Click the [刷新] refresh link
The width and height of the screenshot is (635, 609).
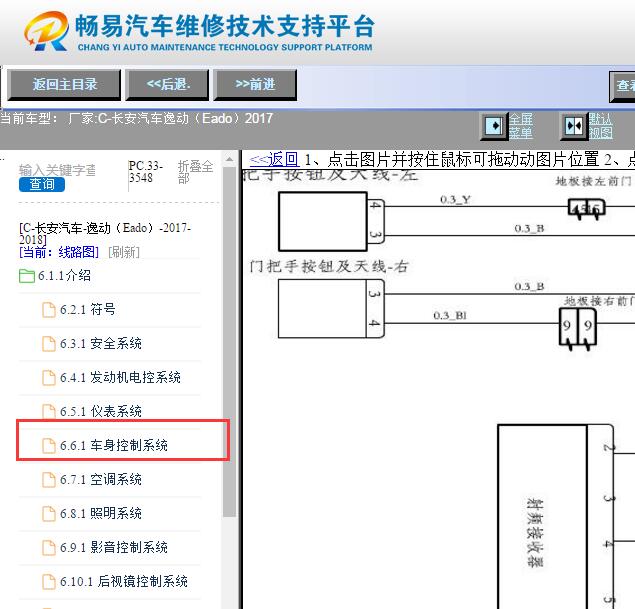124,252
